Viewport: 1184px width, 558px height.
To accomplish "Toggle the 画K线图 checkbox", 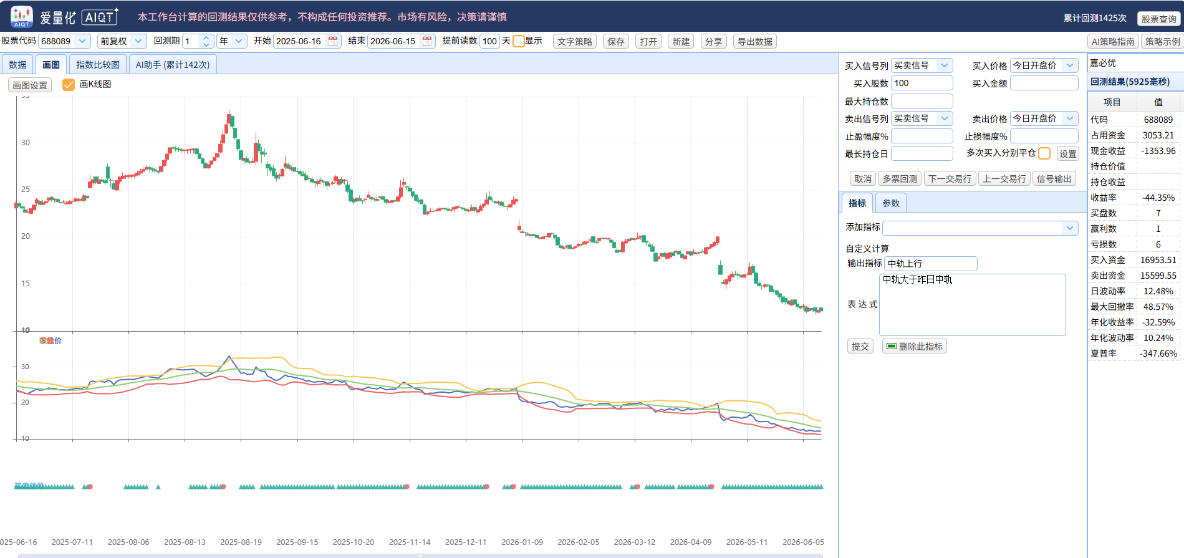I will coord(68,85).
